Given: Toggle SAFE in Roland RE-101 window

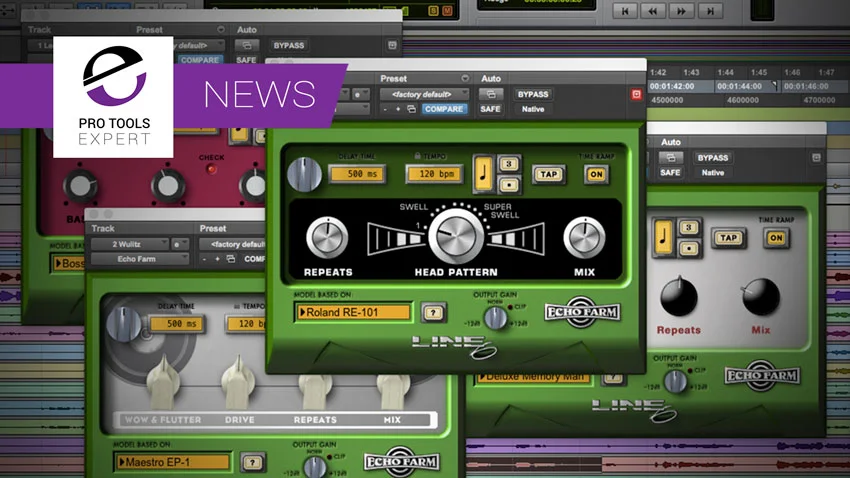Looking at the screenshot, I should coord(490,109).
